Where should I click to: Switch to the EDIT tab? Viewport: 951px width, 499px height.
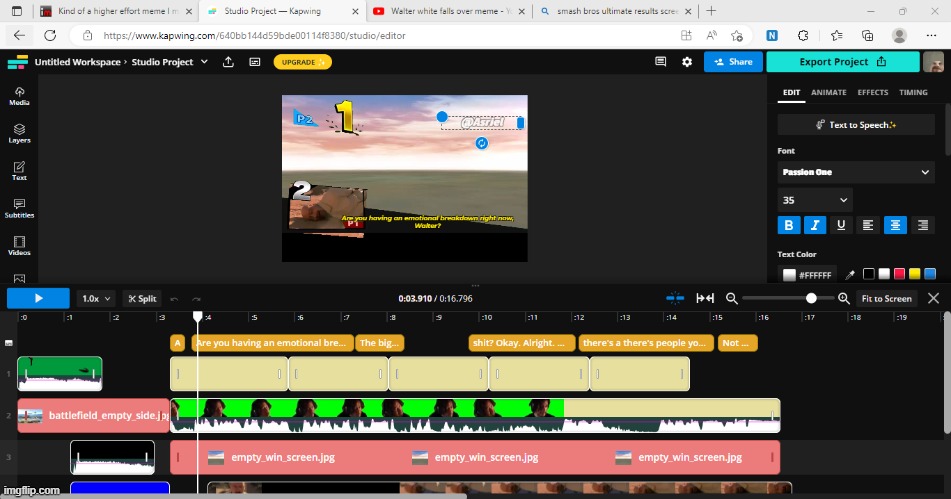[x=791, y=92]
